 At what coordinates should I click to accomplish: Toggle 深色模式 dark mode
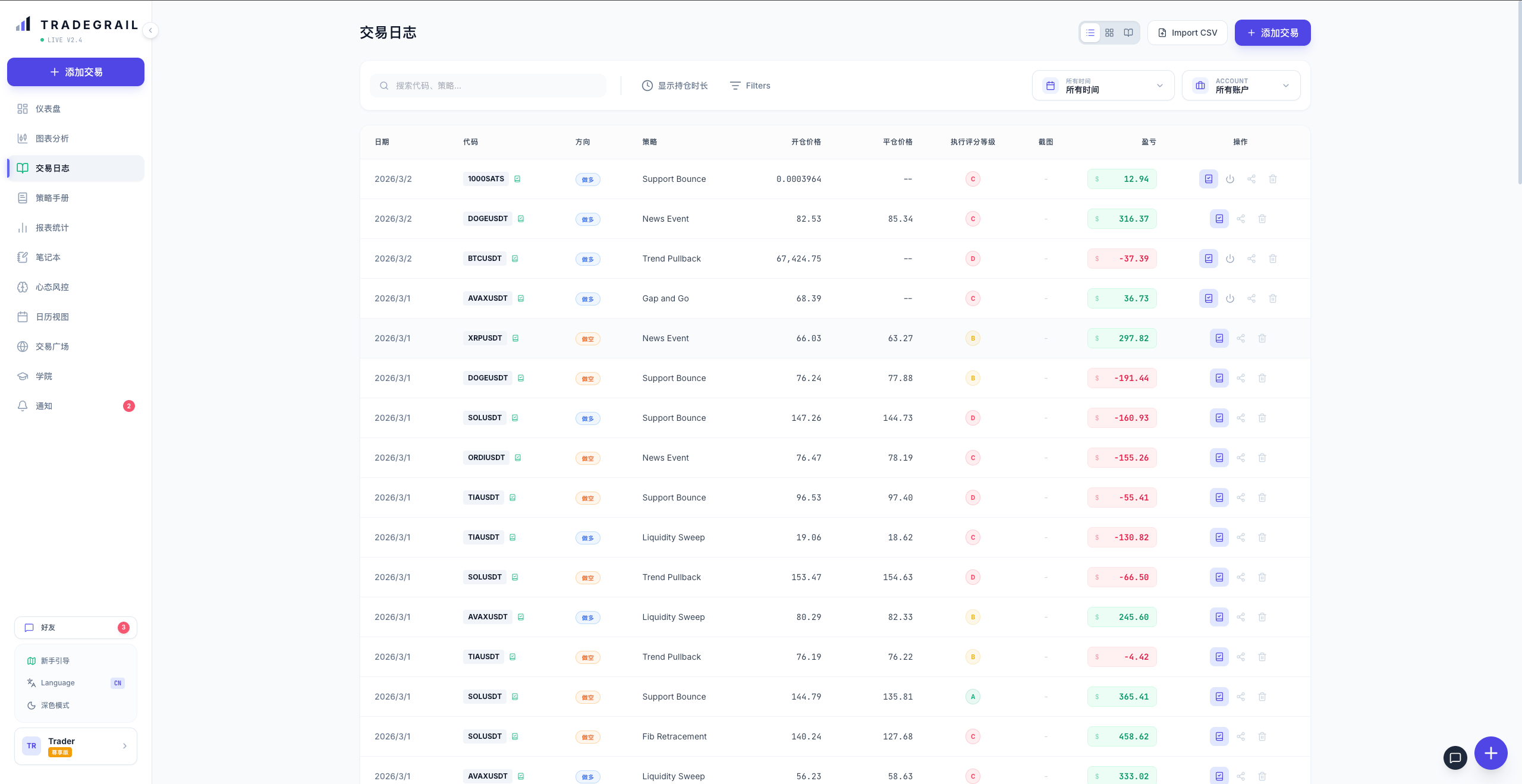pos(55,706)
